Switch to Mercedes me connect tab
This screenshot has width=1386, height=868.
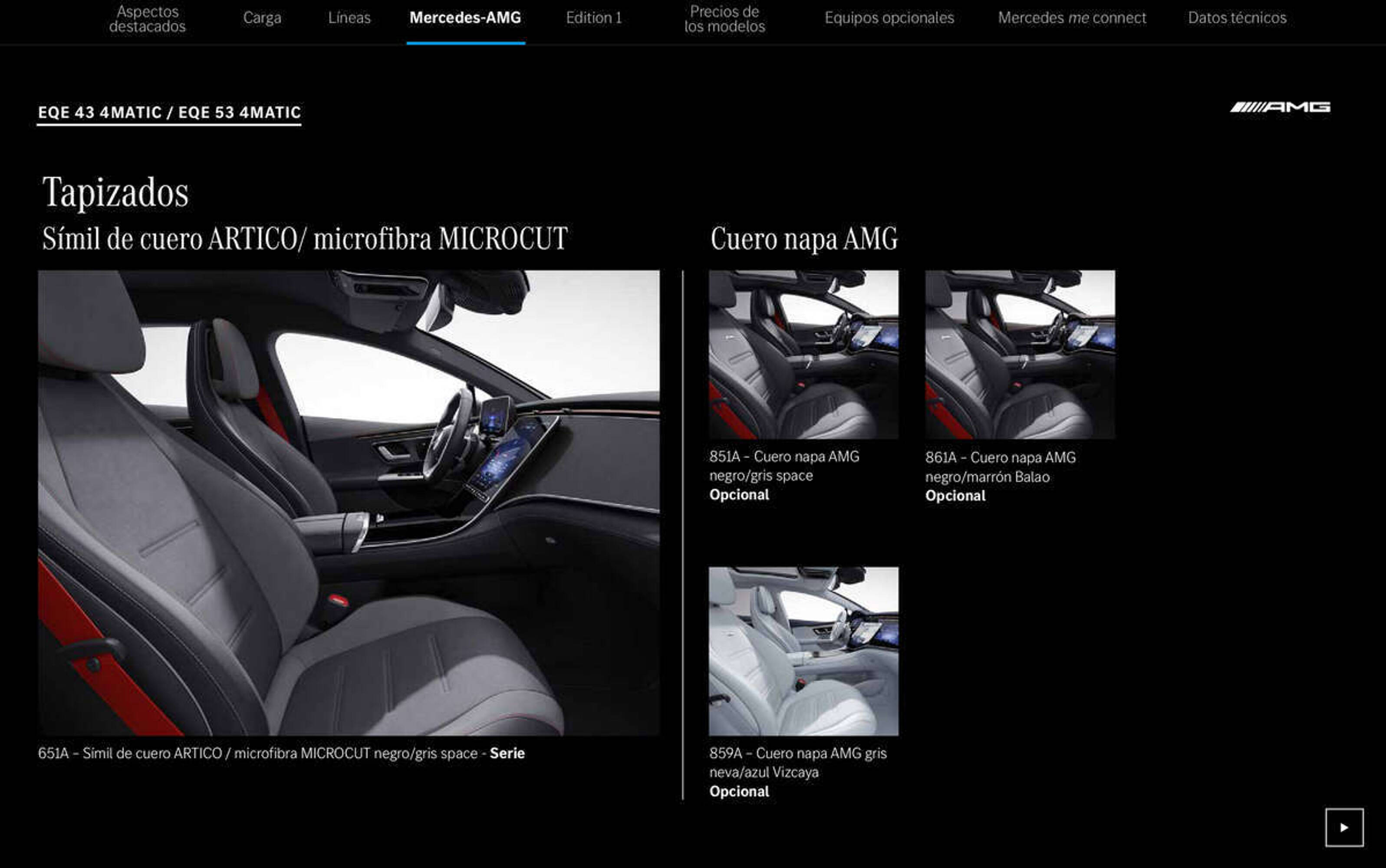pos(1072,18)
